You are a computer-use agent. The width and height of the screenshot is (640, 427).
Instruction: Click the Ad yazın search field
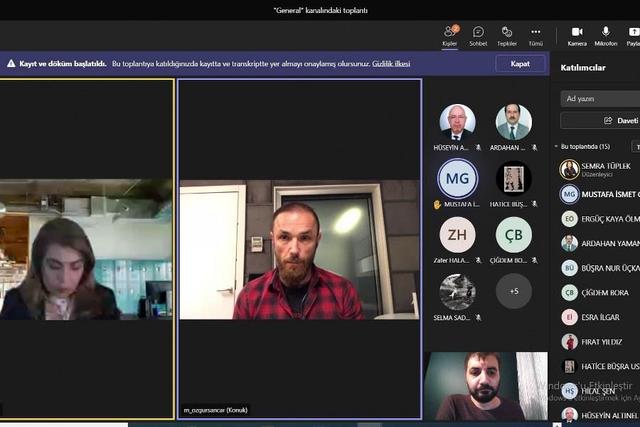click(x=600, y=98)
